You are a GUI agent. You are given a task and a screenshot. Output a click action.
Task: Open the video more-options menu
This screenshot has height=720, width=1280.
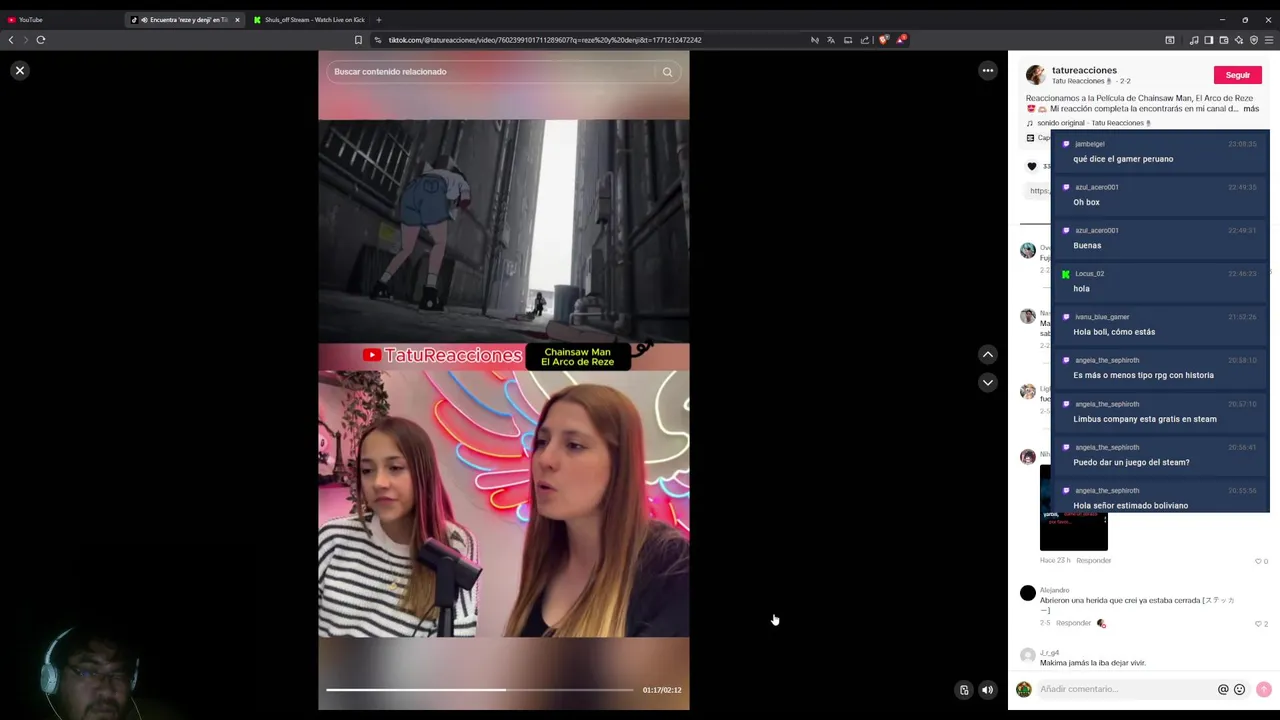(x=987, y=70)
